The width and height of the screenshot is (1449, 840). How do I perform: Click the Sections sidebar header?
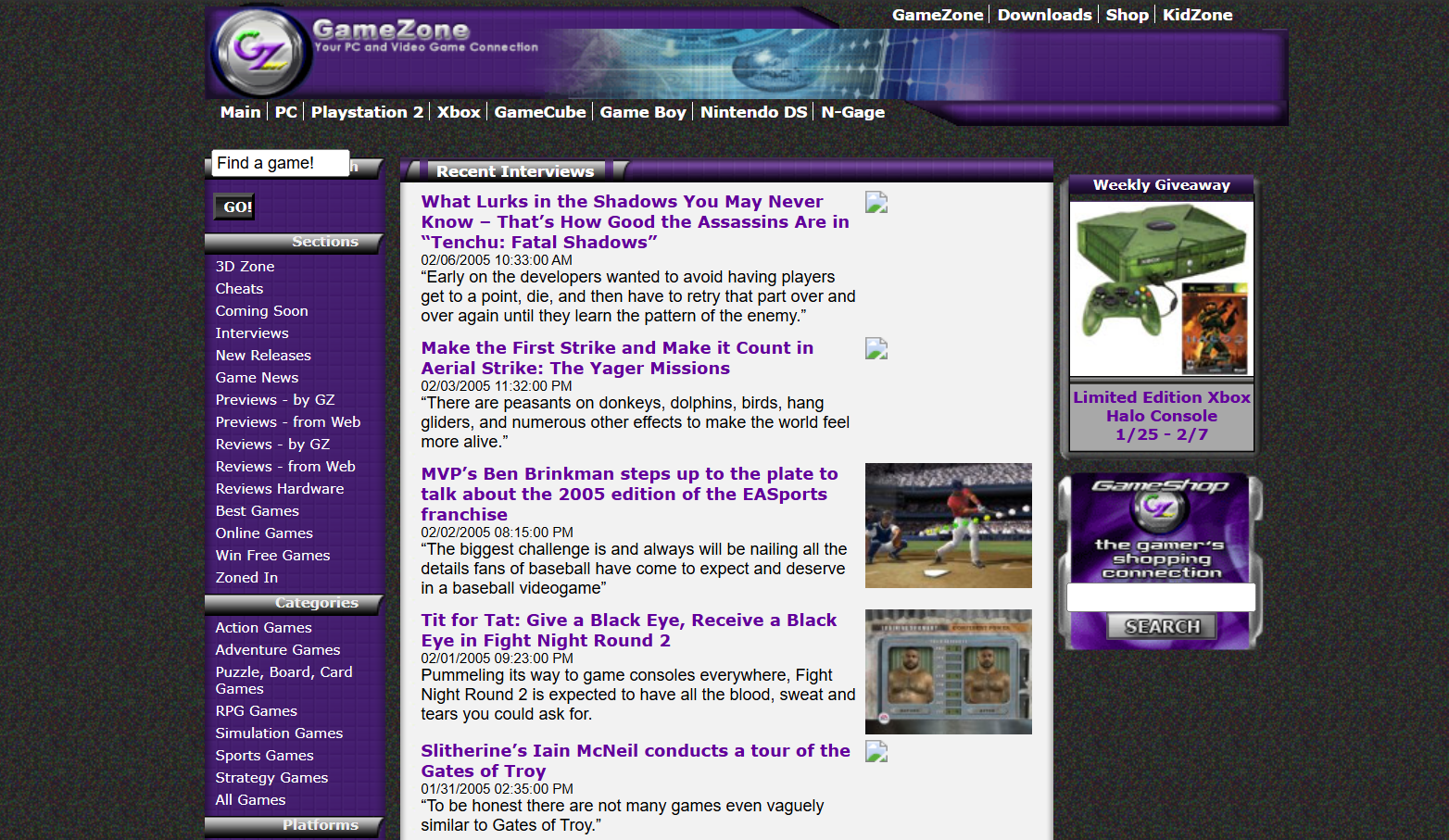click(325, 242)
